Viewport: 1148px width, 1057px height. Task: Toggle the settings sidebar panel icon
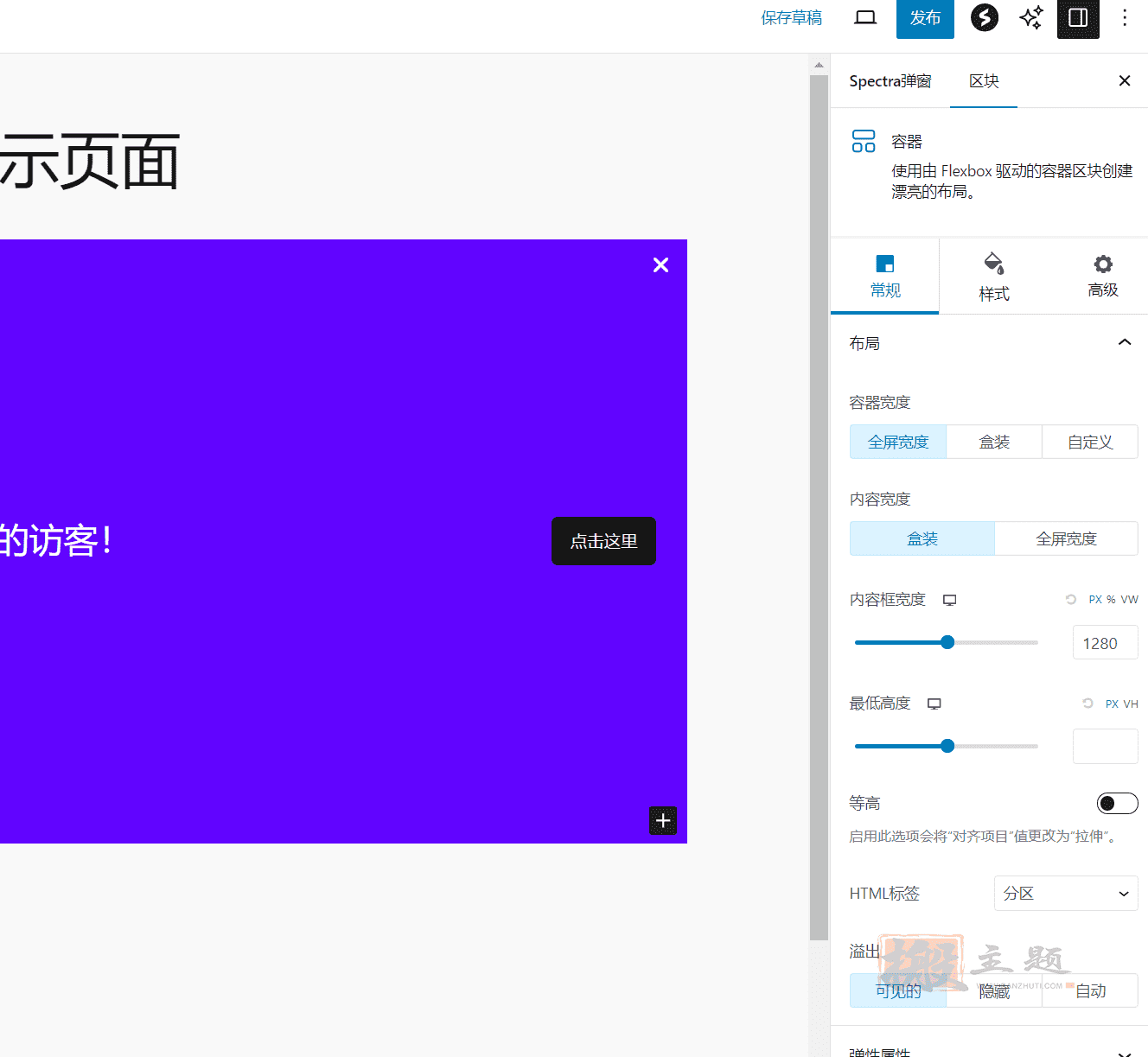click(1078, 18)
